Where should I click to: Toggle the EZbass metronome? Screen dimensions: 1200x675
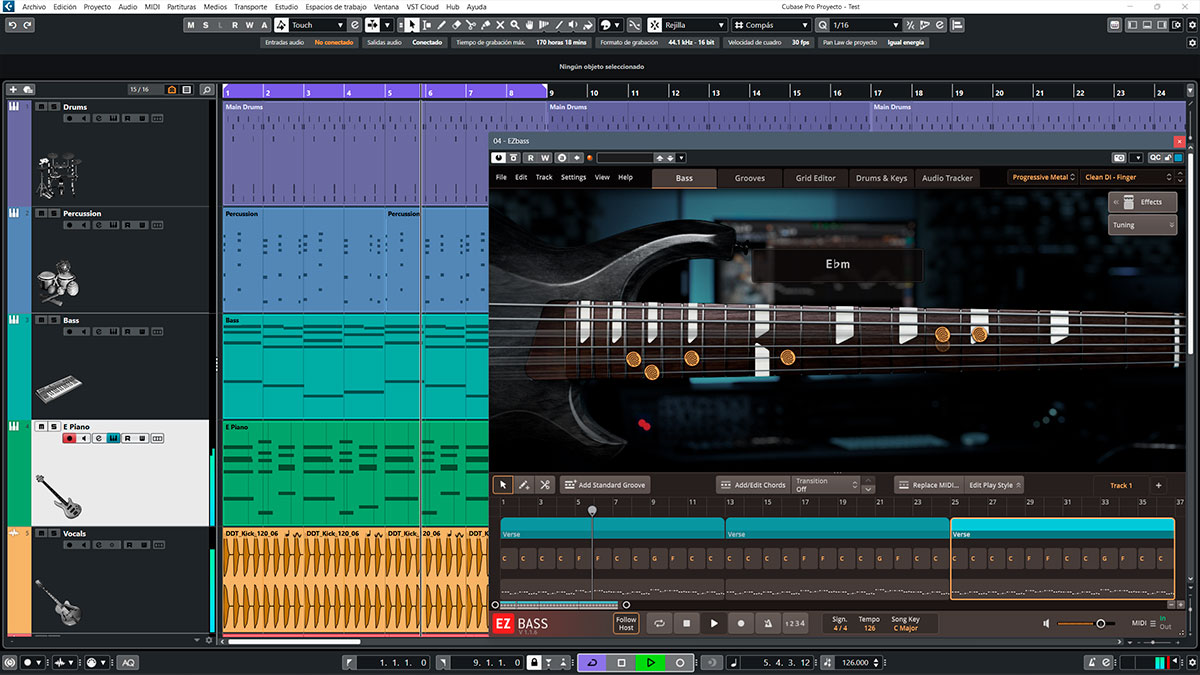767,623
